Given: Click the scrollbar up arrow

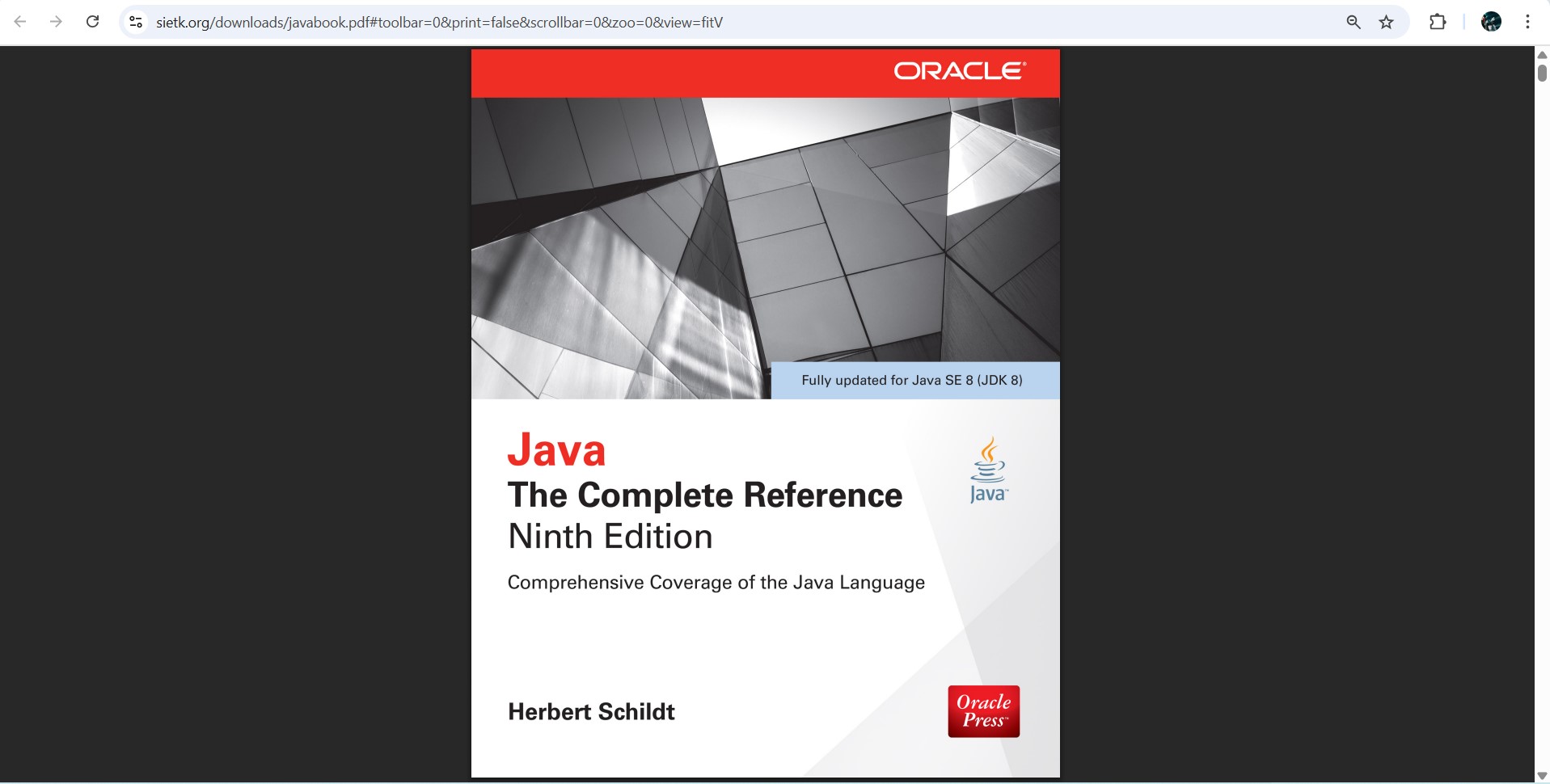Looking at the screenshot, I should point(1542,54).
